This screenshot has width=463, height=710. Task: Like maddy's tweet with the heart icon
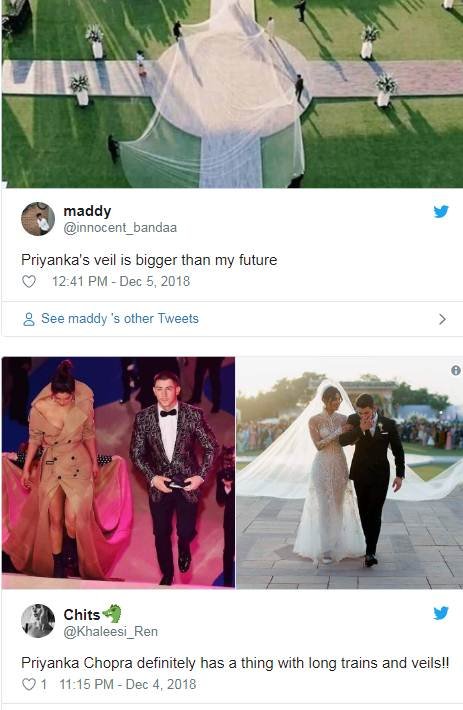pos(29,282)
